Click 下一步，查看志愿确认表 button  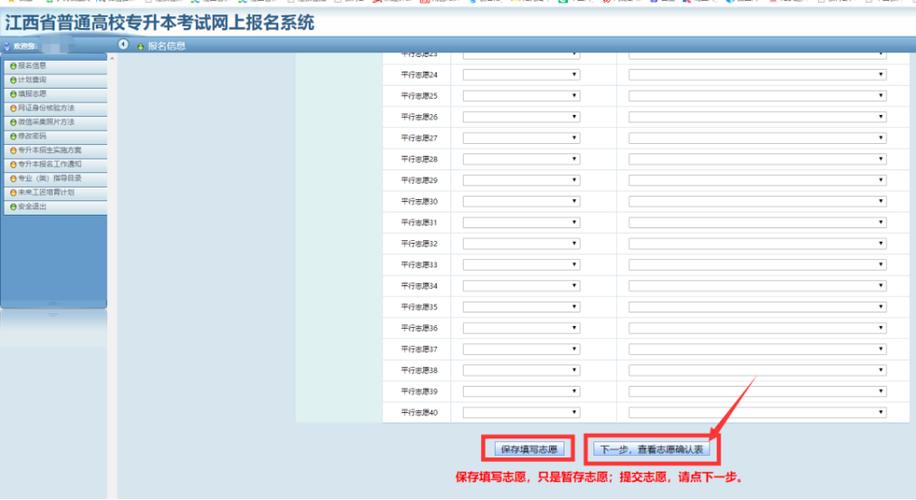click(x=652, y=450)
